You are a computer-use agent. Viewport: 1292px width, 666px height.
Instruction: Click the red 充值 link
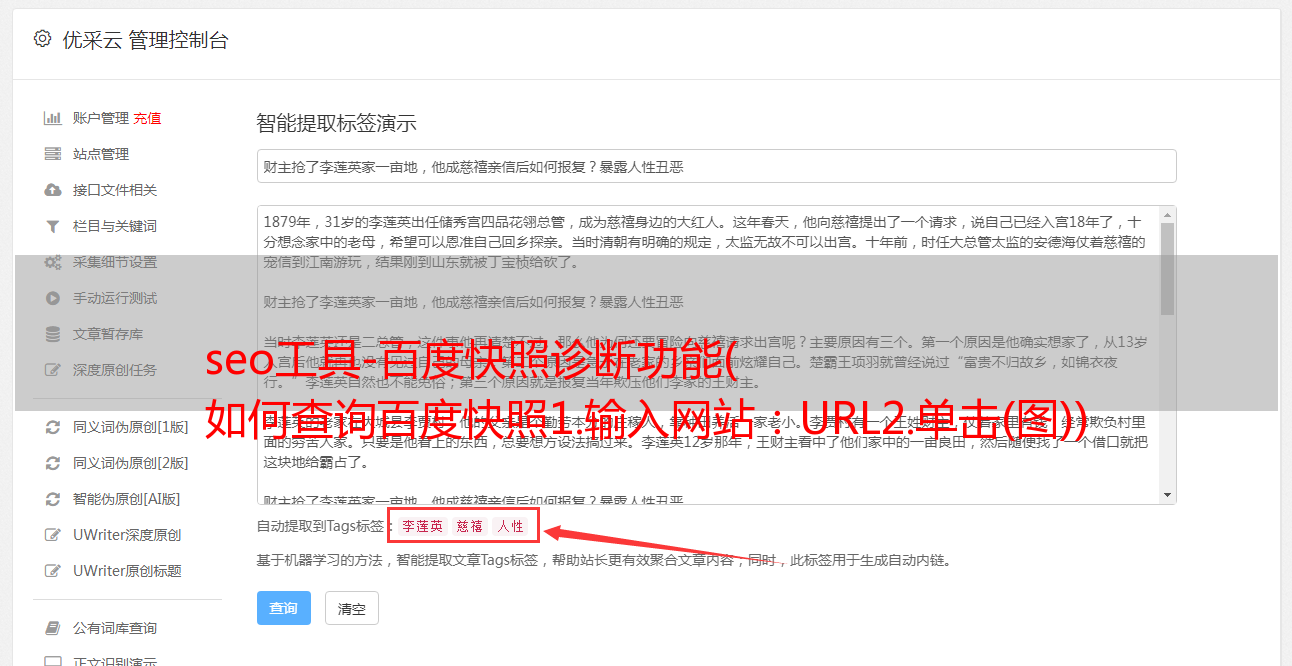pyautogui.click(x=147, y=118)
